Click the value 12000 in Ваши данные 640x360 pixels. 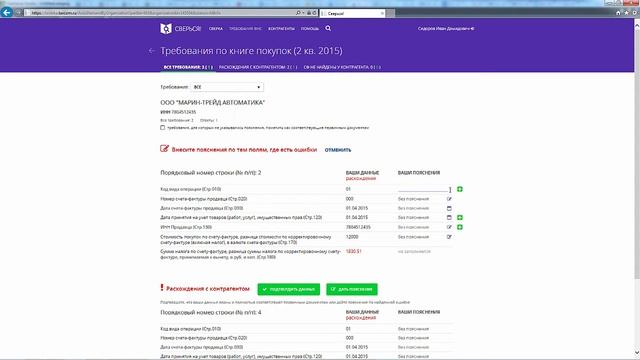pos(352,237)
